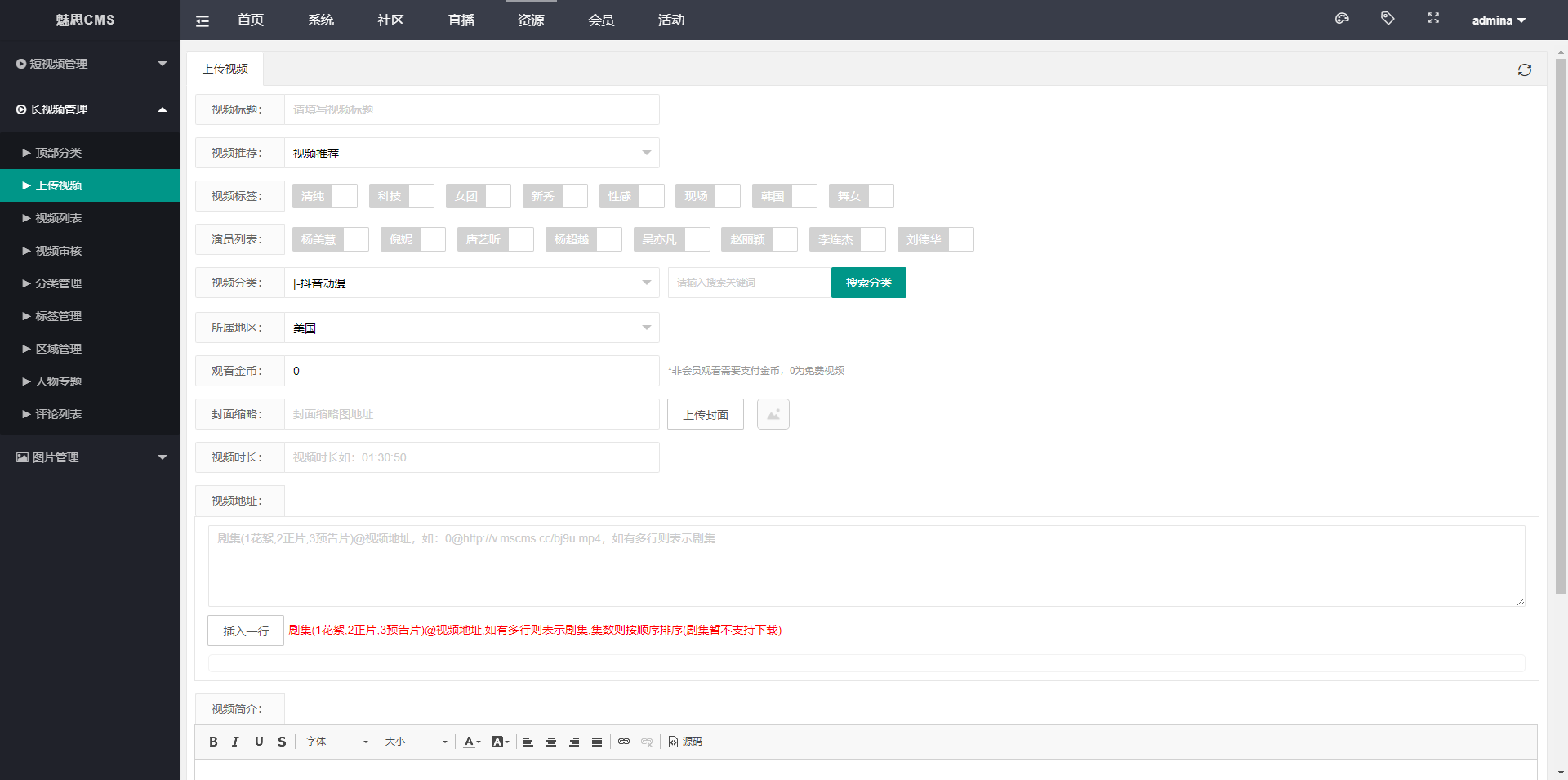Open 视频审核 in the sidebar
The height and width of the screenshot is (780, 1568).
tap(90, 251)
